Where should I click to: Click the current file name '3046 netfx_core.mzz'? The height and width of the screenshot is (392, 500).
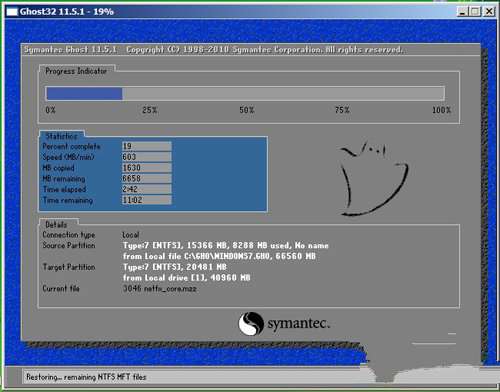[160, 289]
